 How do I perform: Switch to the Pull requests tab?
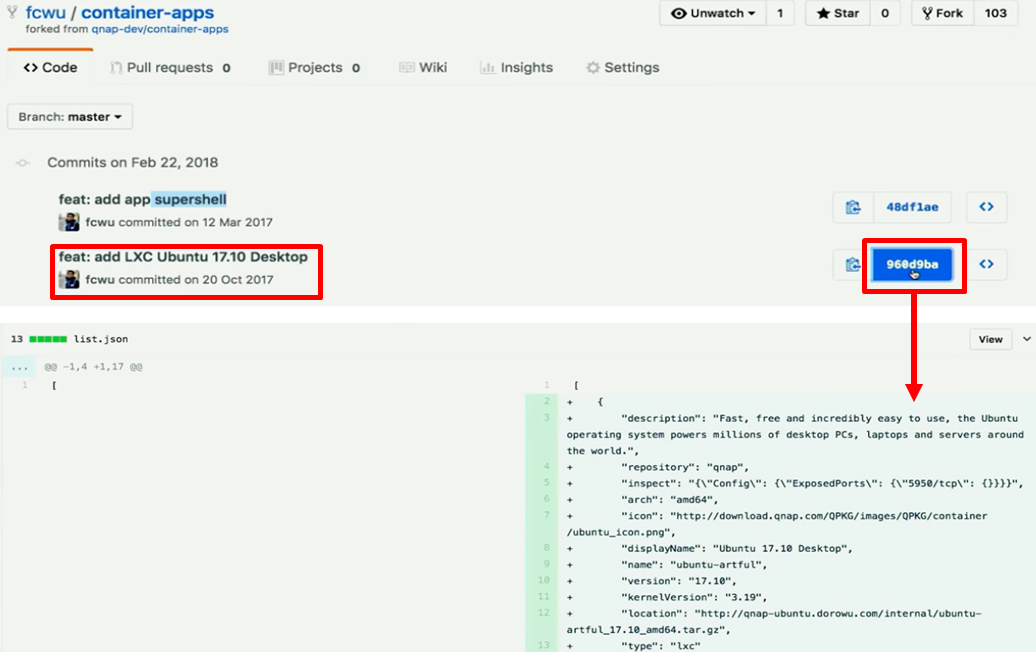click(170, 67)
